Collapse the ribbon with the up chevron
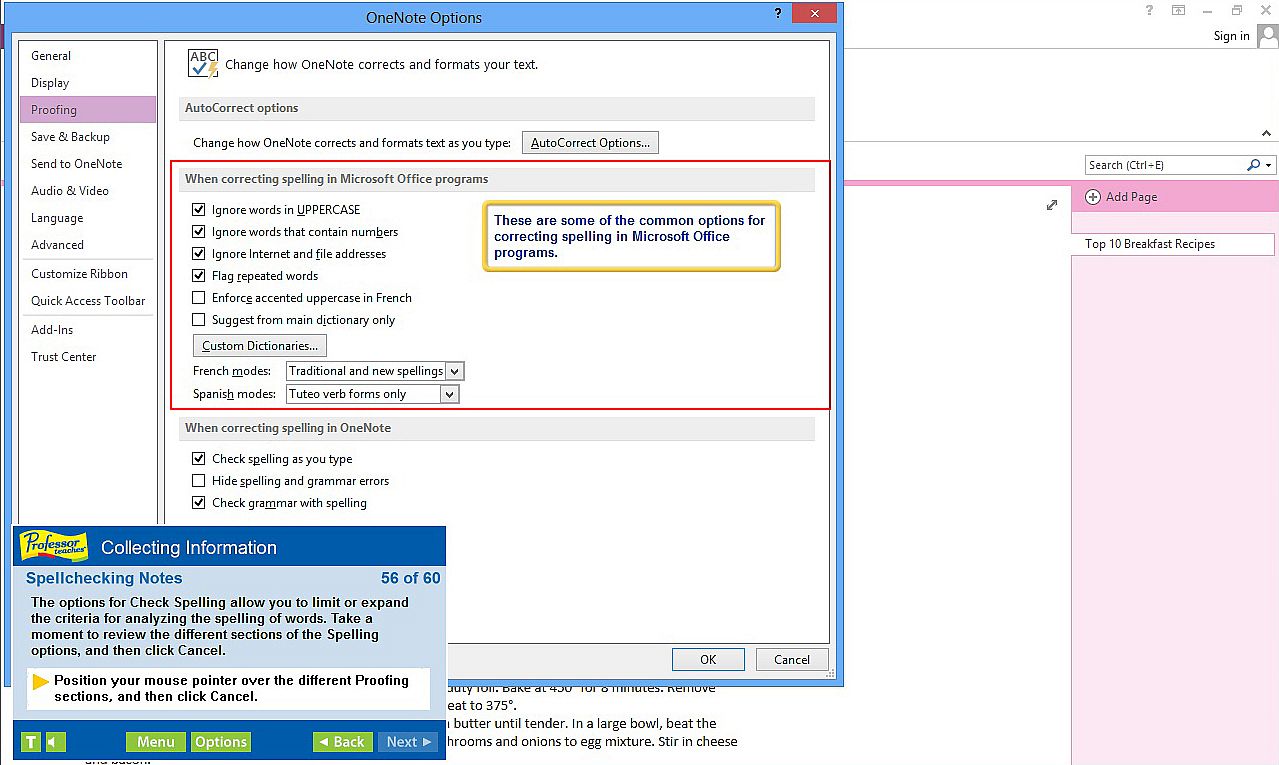 tap(1266, 133)
